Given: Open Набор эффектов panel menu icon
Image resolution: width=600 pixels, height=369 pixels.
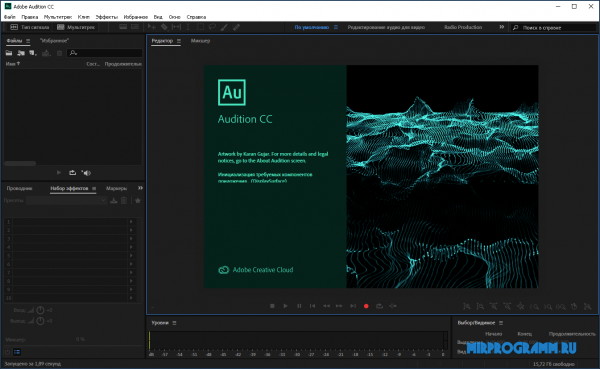Looking at the screenshot, I should click(x=94, y=188).
